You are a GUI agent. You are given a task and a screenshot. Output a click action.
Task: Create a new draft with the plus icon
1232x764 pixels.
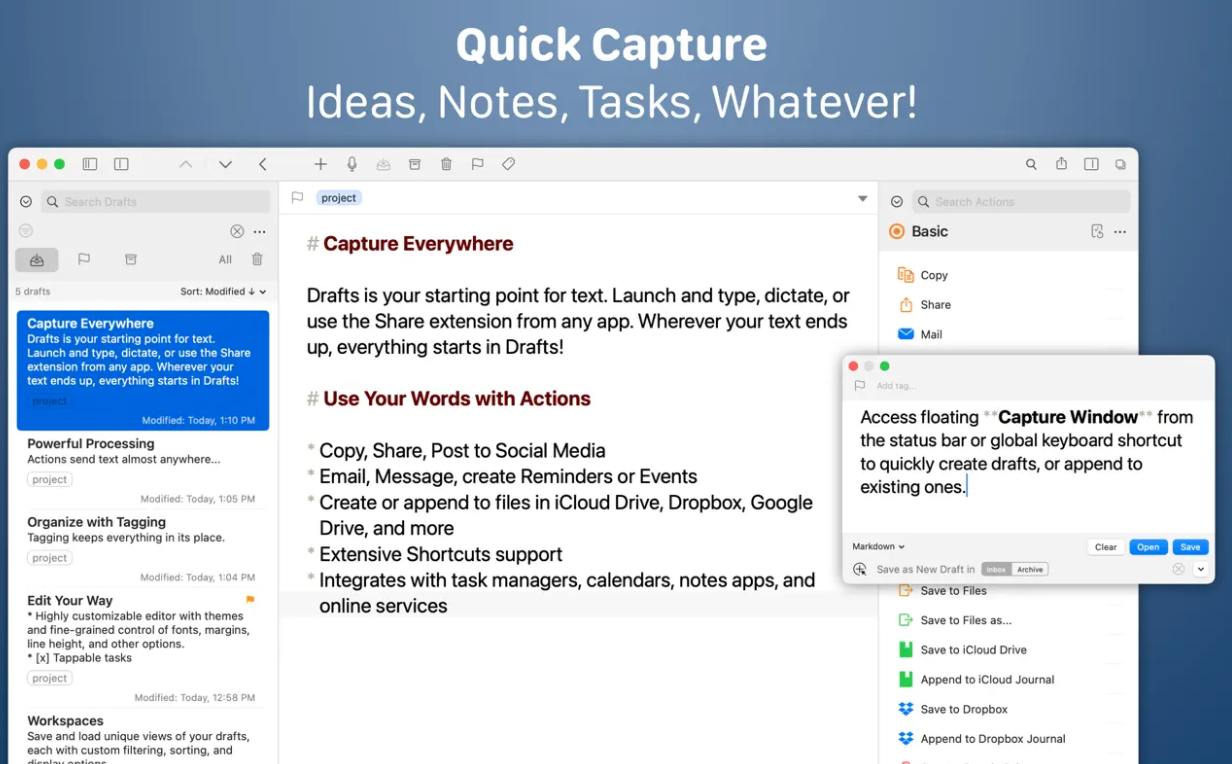(320, 164)
